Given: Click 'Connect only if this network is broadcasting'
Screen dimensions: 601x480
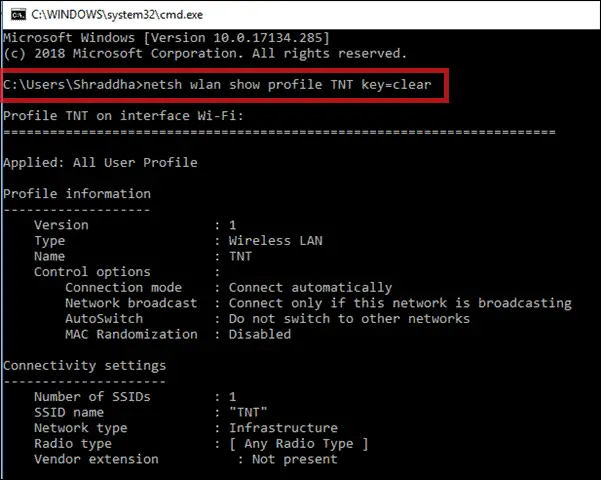Looking at the screenshot, I should pyautogui.click(x=400, y=303).
